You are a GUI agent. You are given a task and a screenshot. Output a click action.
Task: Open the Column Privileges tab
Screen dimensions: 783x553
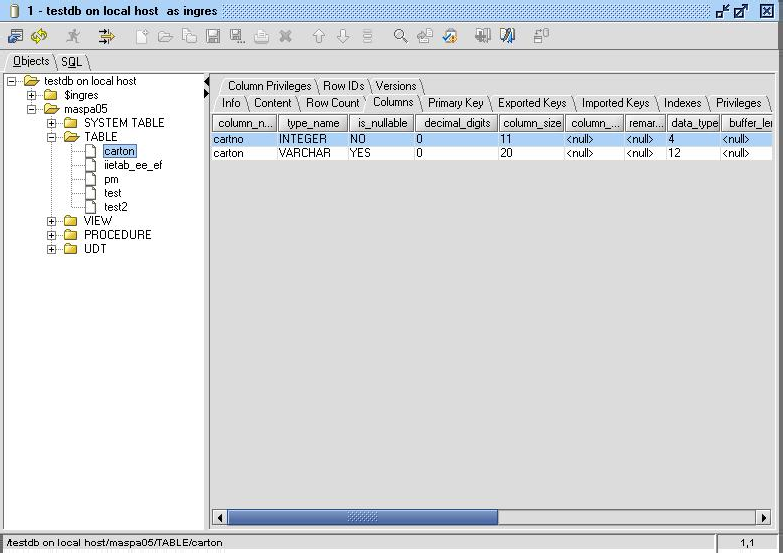[270, 86]
